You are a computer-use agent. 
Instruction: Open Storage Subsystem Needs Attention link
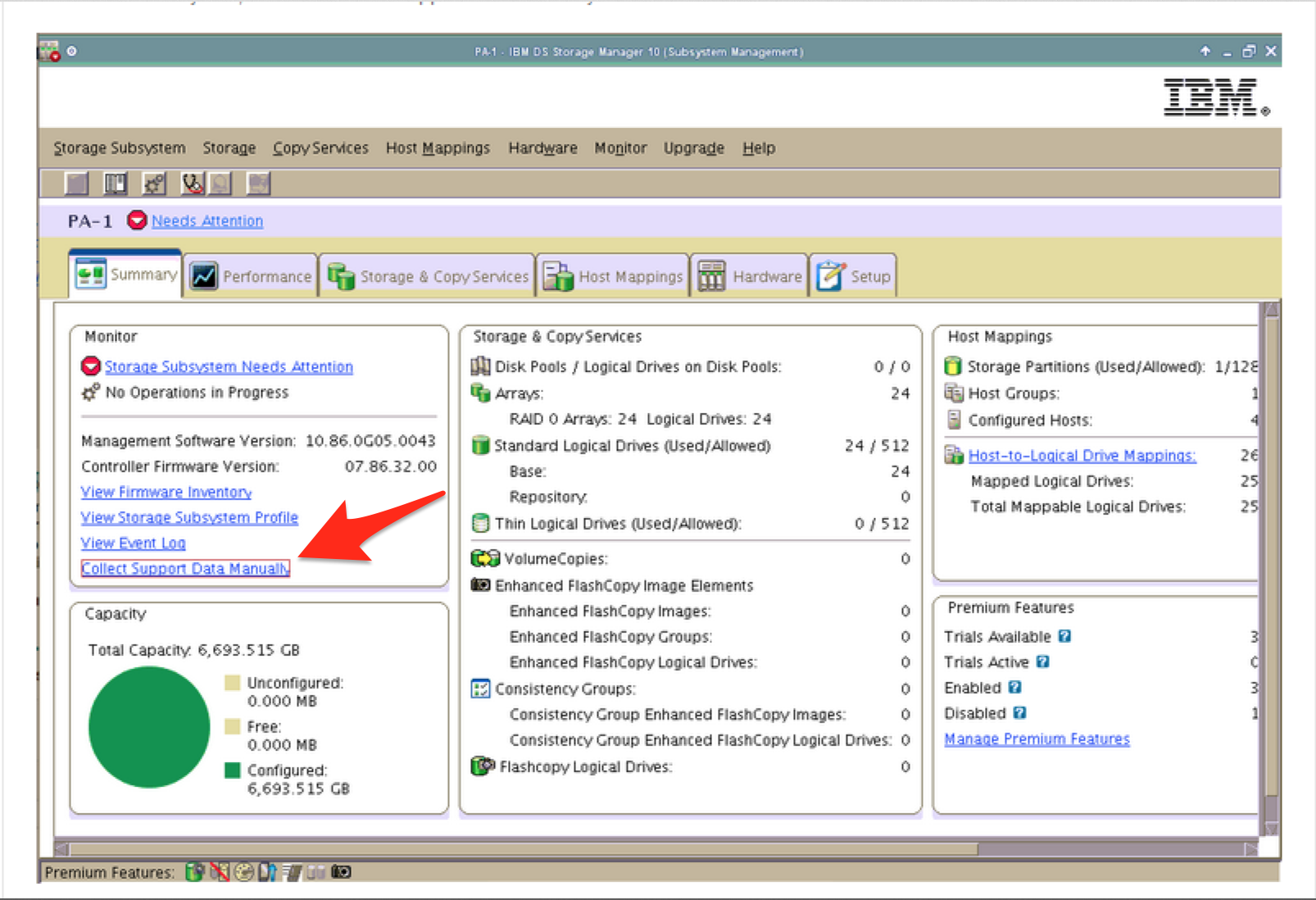(229, 366)
